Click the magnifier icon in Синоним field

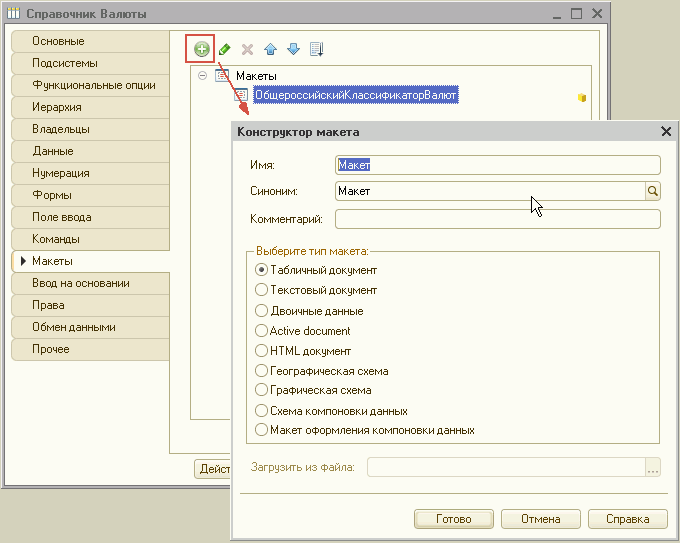pyautogui.click(x=652, y=191)
